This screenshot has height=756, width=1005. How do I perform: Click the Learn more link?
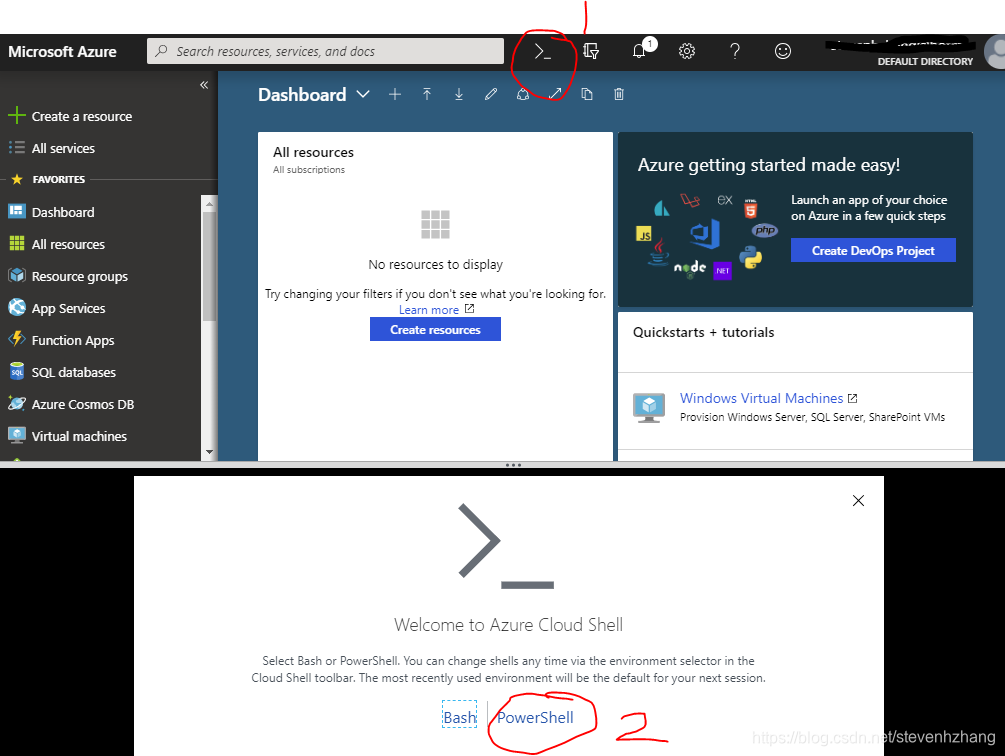[x=429, y=309]
